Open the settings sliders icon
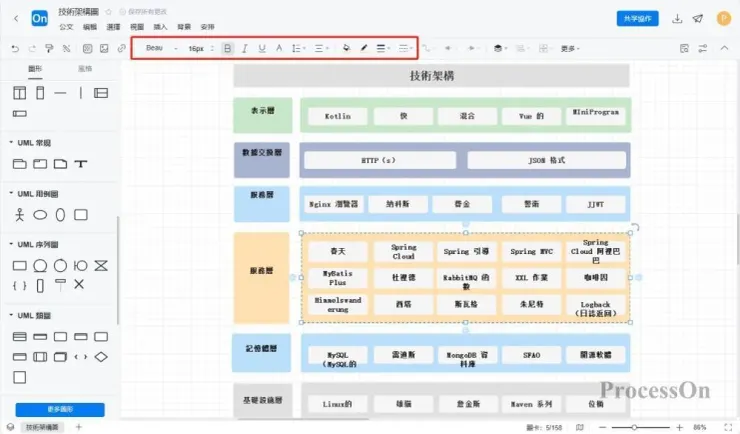 (703, 48)
